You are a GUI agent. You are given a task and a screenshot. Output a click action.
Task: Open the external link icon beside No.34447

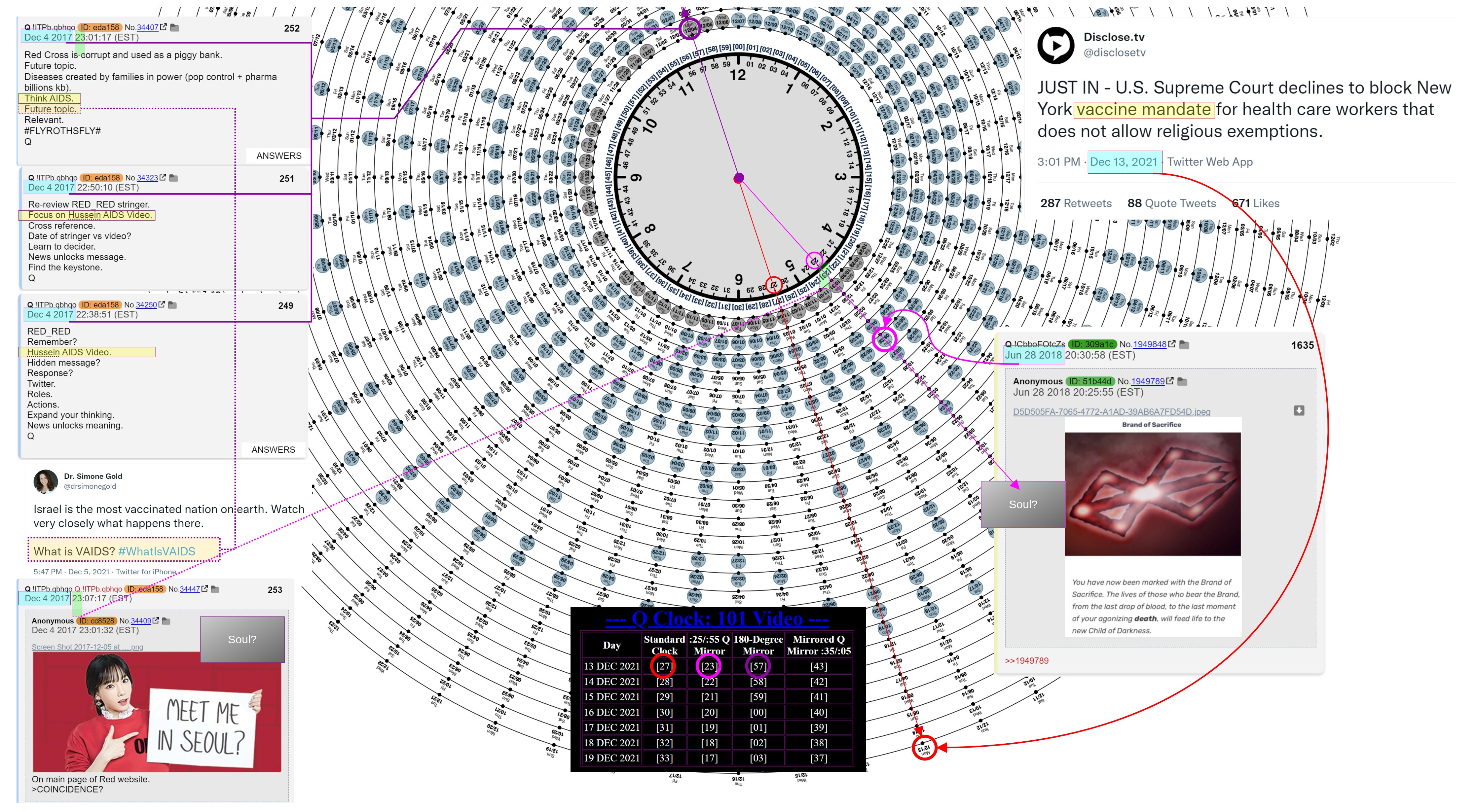[x=205, y=588]
